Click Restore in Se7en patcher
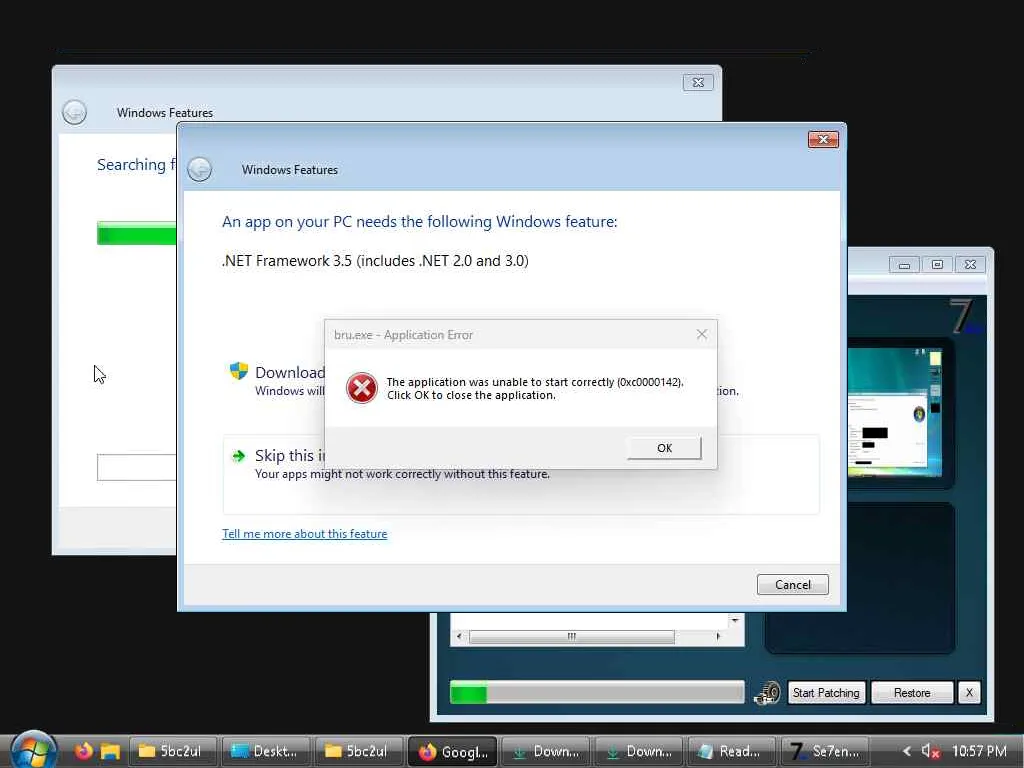Screen dimensions: 1024x768 (912, 693)
